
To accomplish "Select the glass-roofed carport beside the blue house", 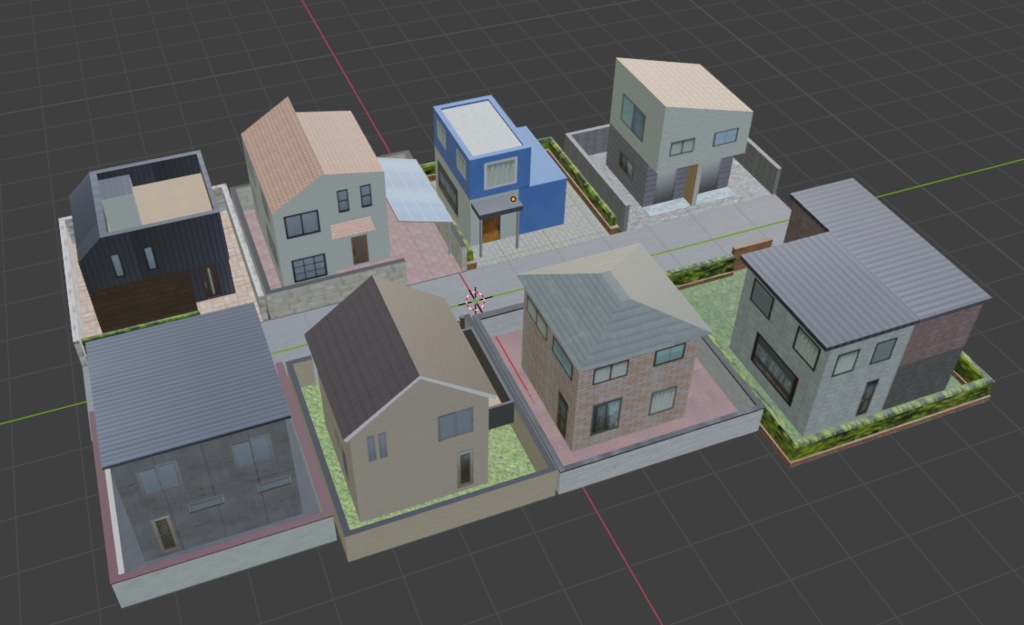I will (414, 189).
